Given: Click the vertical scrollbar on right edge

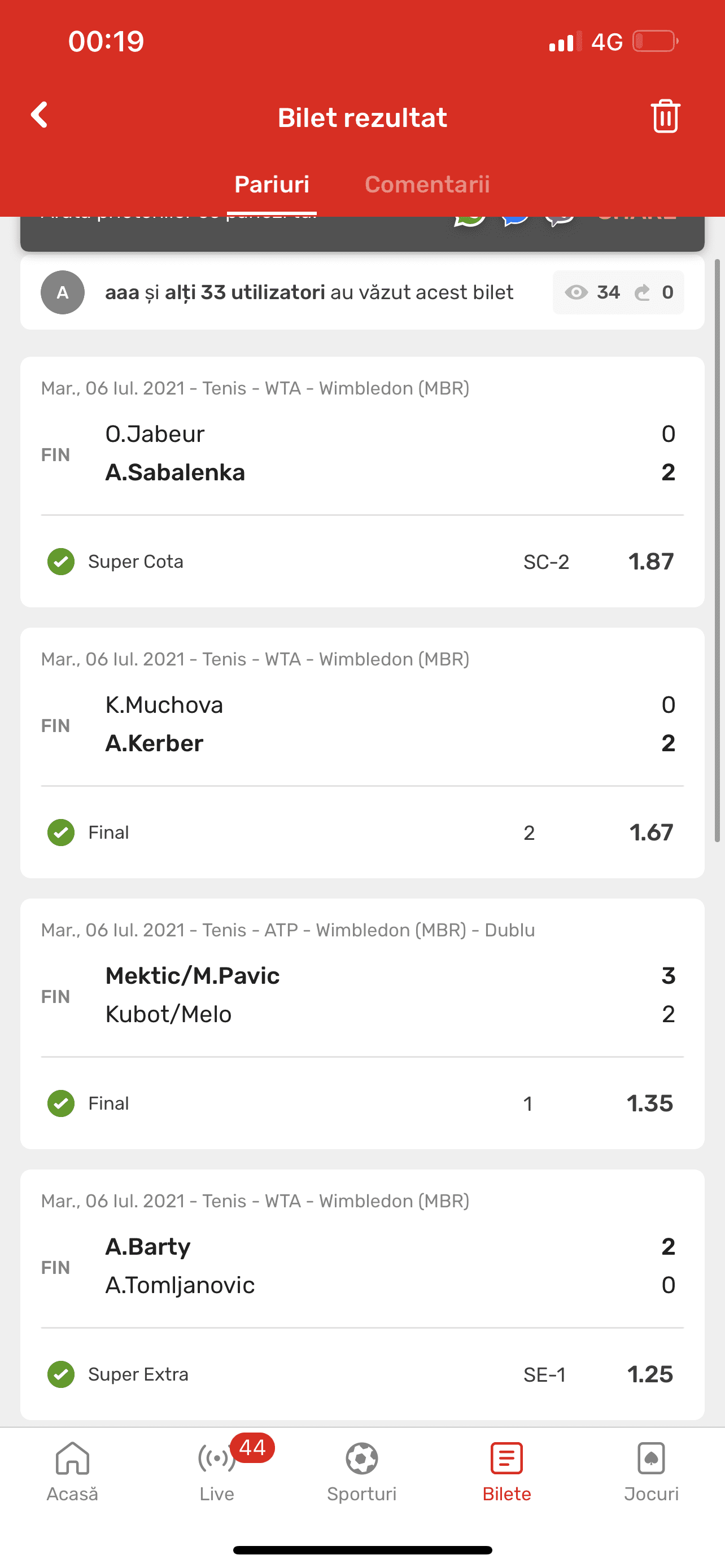Looking at the screenshot, I should 717,551.
